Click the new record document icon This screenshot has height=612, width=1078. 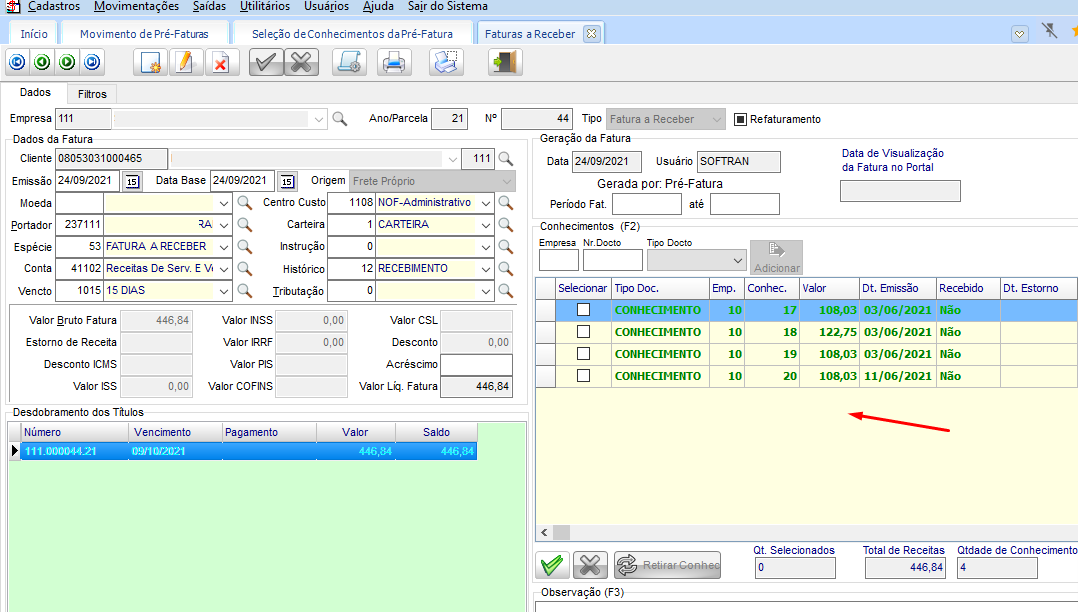point(151,63)
